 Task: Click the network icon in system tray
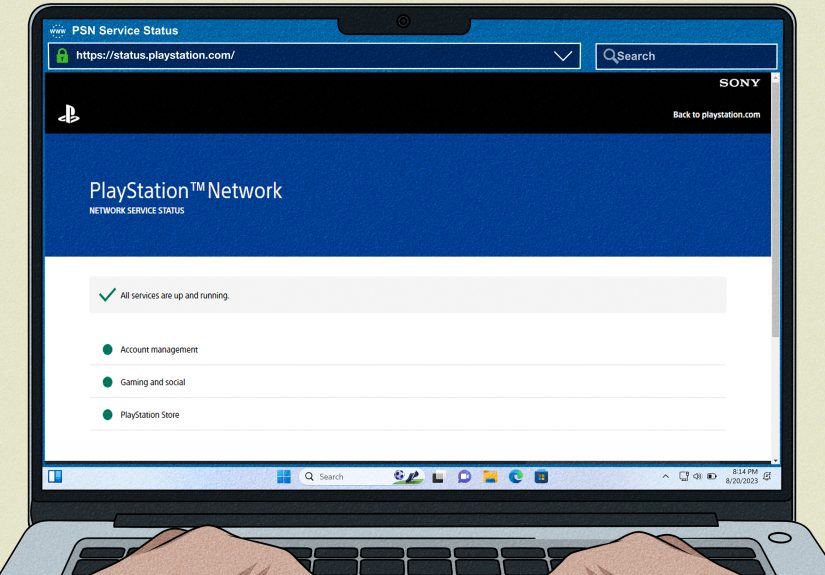pyautogui.click(x=683, y=477)
